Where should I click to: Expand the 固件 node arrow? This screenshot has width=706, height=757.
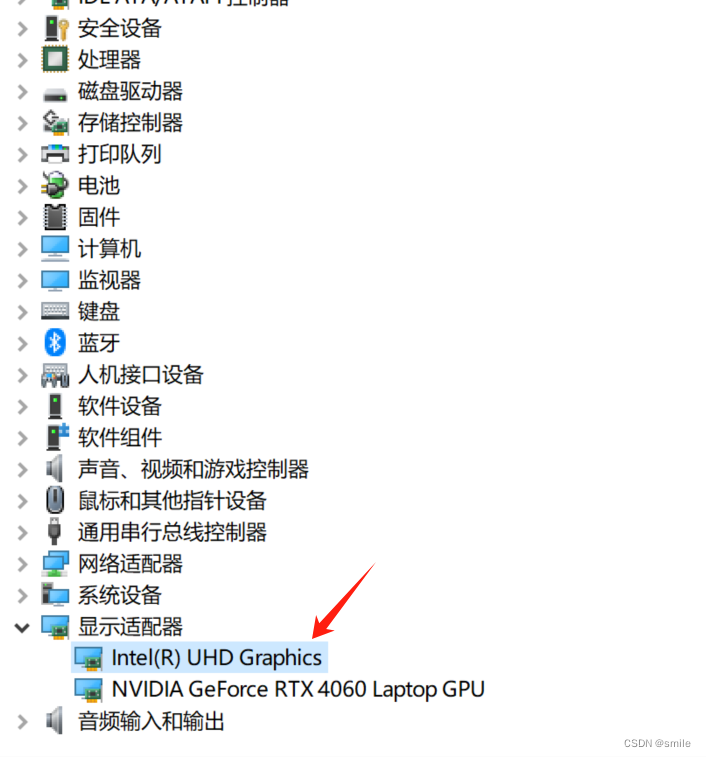click(22, 218)
